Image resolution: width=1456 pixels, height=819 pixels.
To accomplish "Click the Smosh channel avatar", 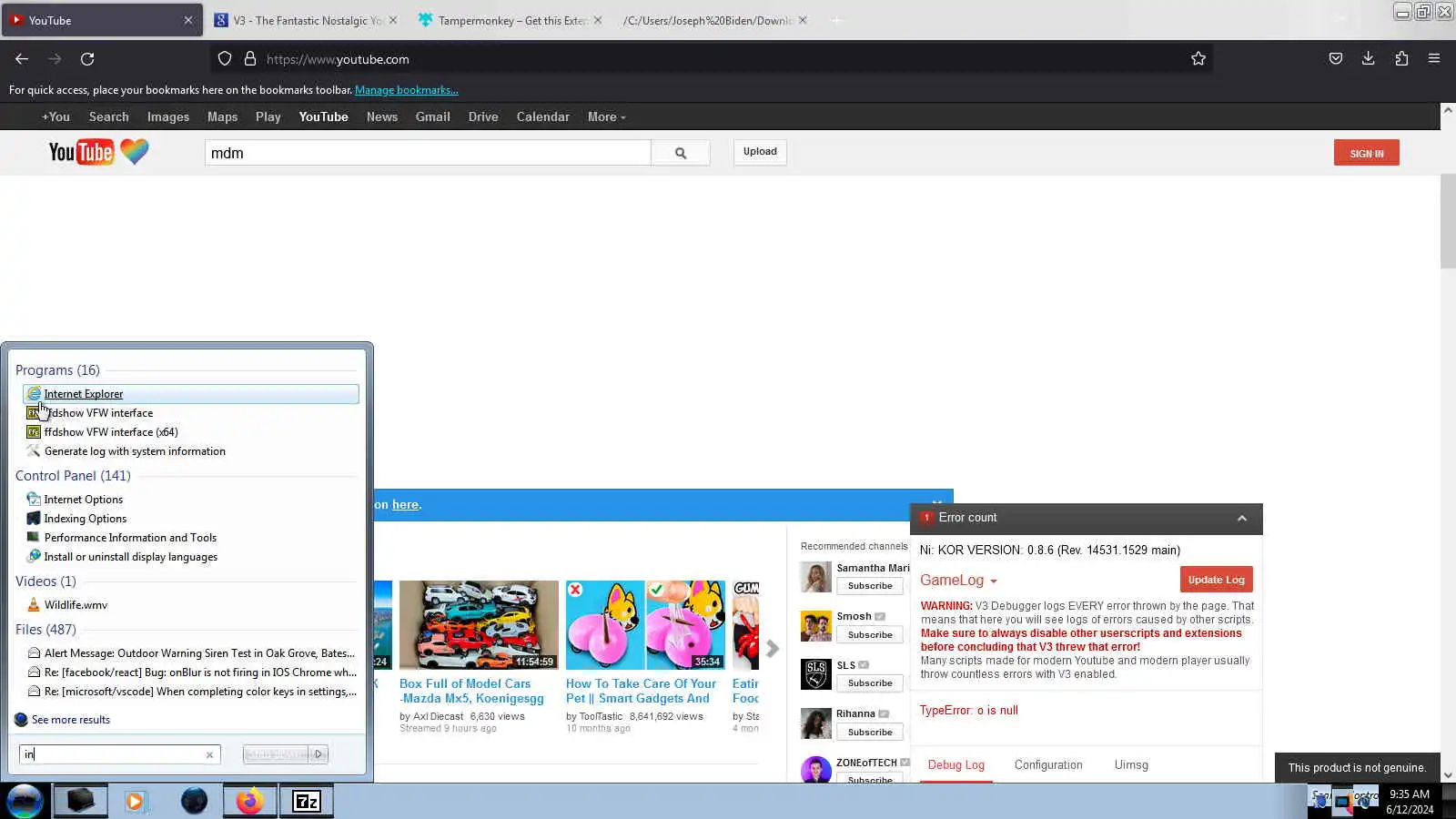I will point(815,626).
